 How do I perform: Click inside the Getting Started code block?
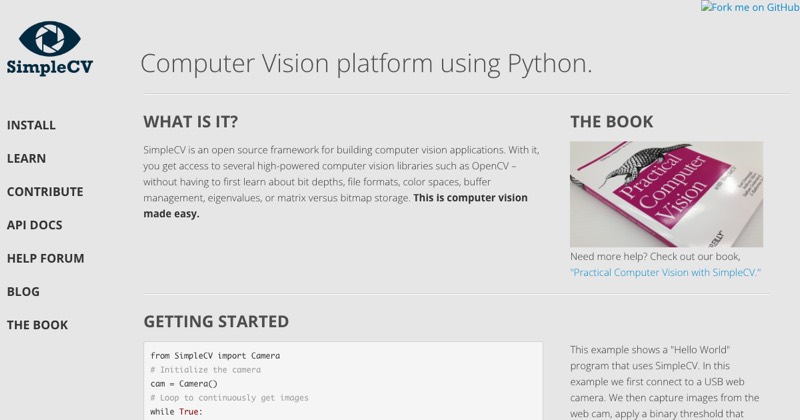tap(343, 381)
